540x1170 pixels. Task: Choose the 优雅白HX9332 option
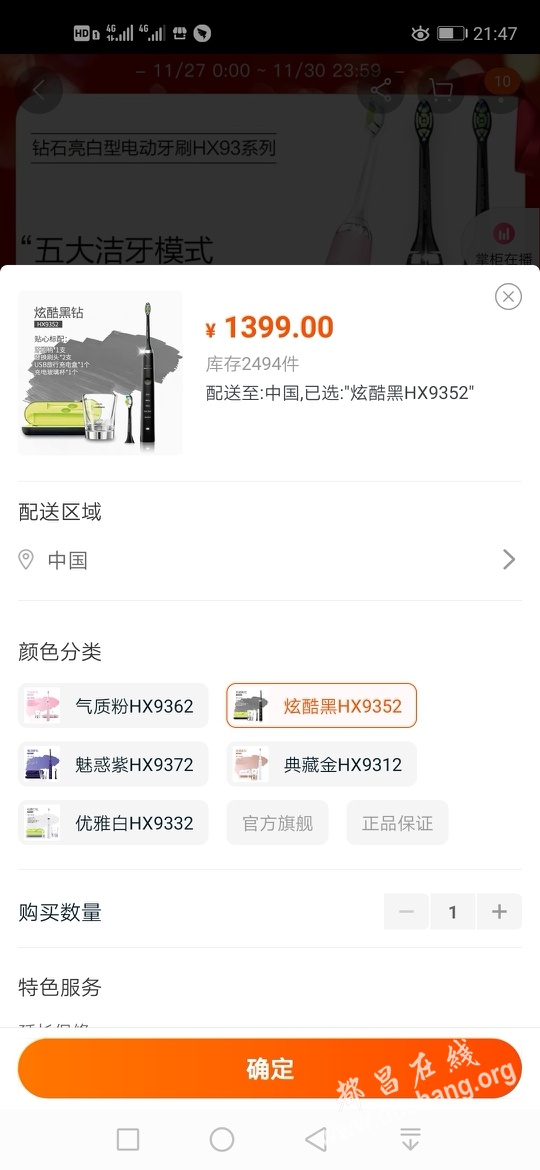[113, 823]
